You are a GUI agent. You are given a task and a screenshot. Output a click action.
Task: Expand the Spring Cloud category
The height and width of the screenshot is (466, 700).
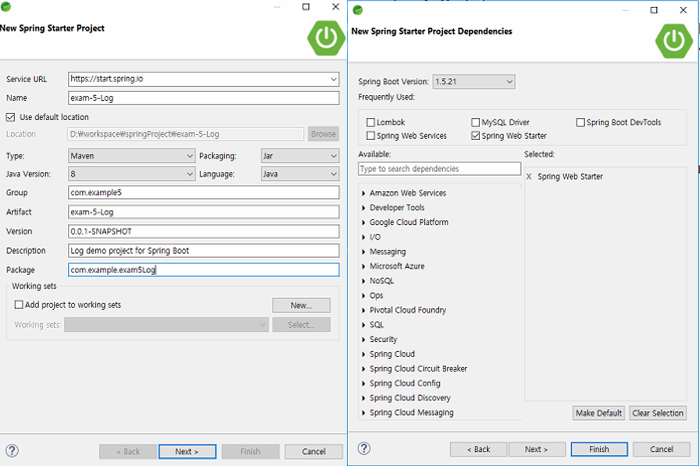(x=363, y=354)
